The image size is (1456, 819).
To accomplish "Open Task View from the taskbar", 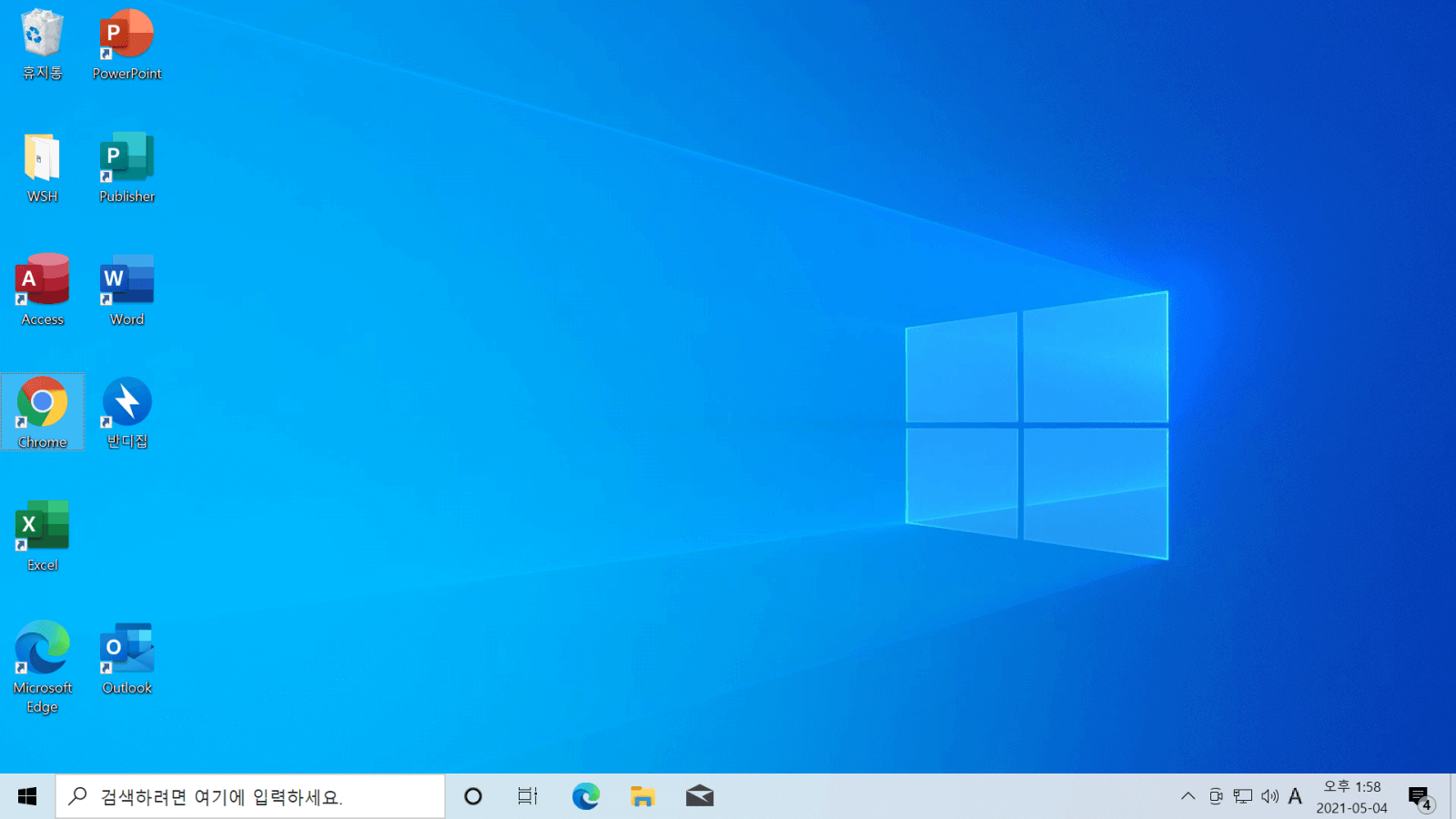I will coord(528,796).
